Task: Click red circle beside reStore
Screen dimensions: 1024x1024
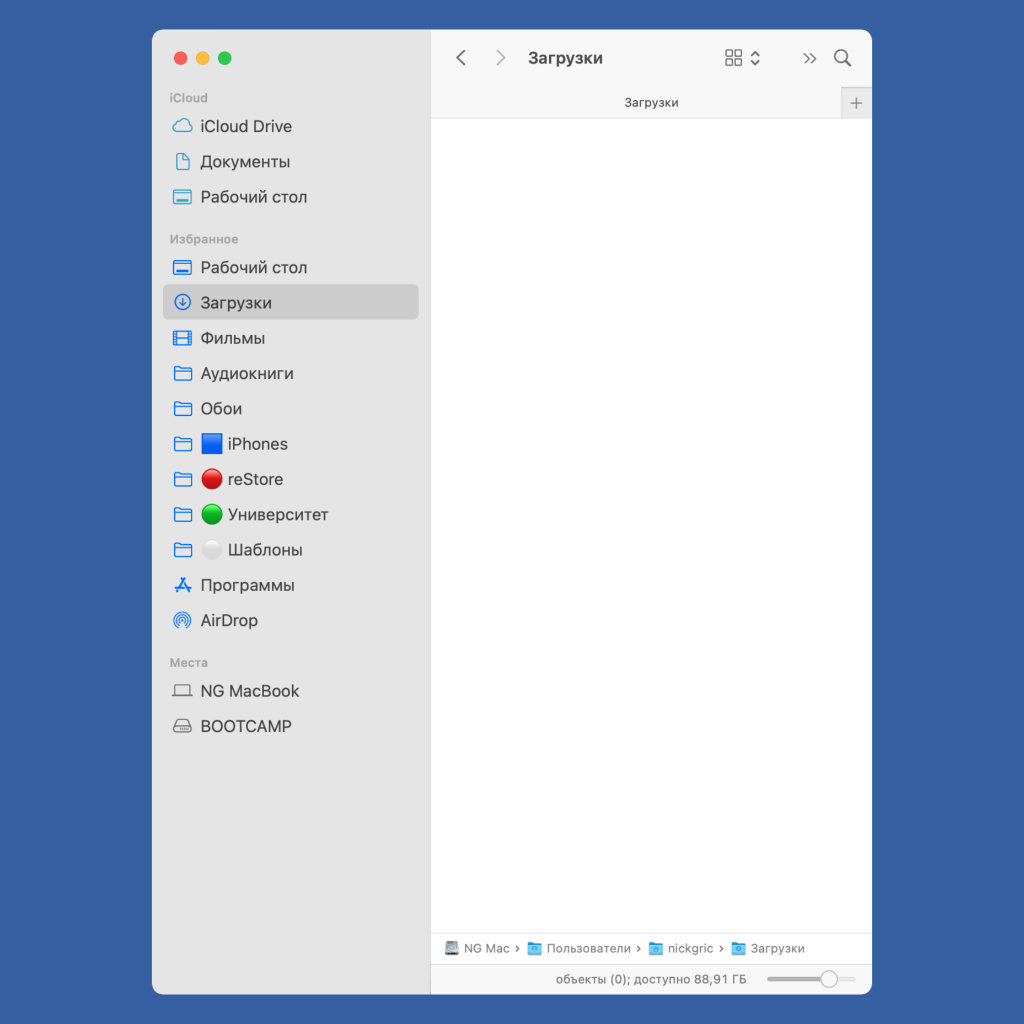Action: [x=212, y=479]
